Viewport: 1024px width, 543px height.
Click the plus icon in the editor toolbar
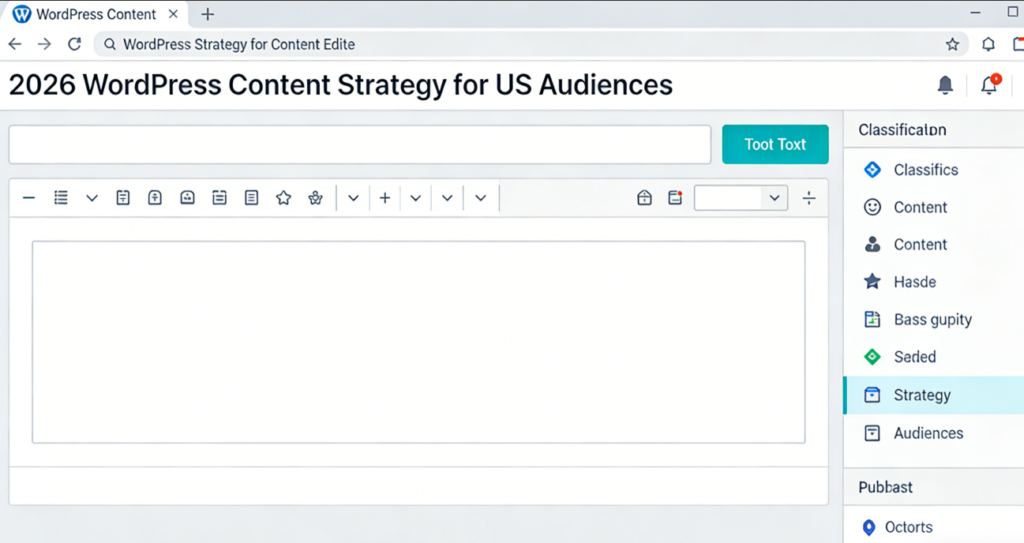(x=384, y=198)
